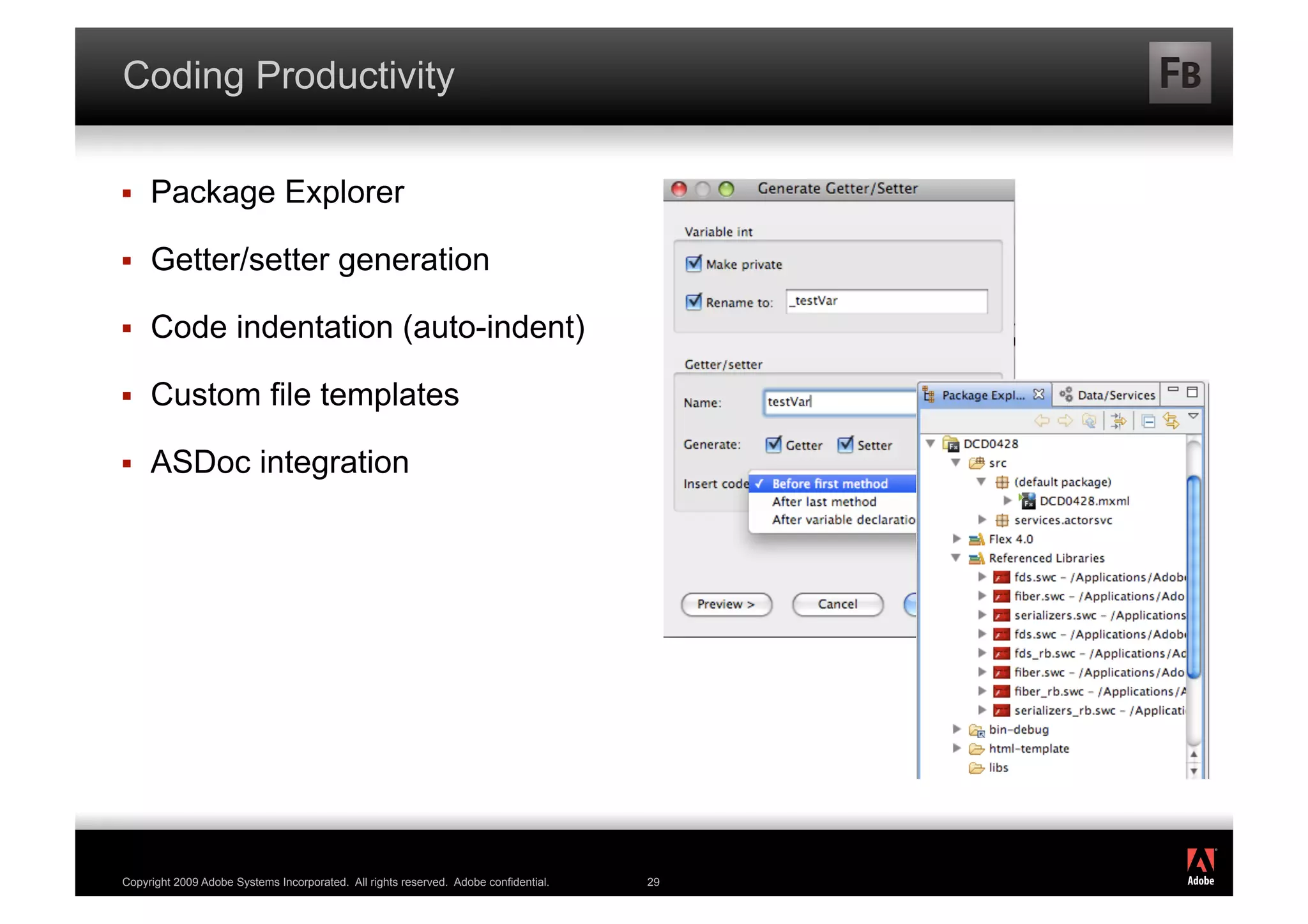Click the Back arrow in Package Explorer toolbar
Image resolution: width=1308 pixels, height=924 pixels.
[x=1042, y=421]
